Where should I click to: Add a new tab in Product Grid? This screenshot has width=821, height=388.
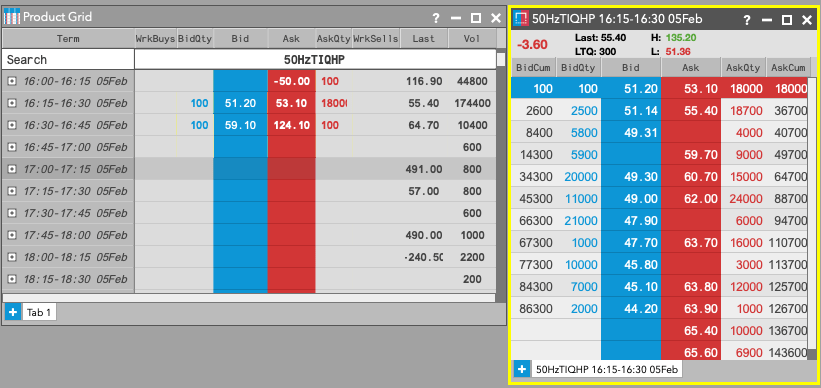13,313
